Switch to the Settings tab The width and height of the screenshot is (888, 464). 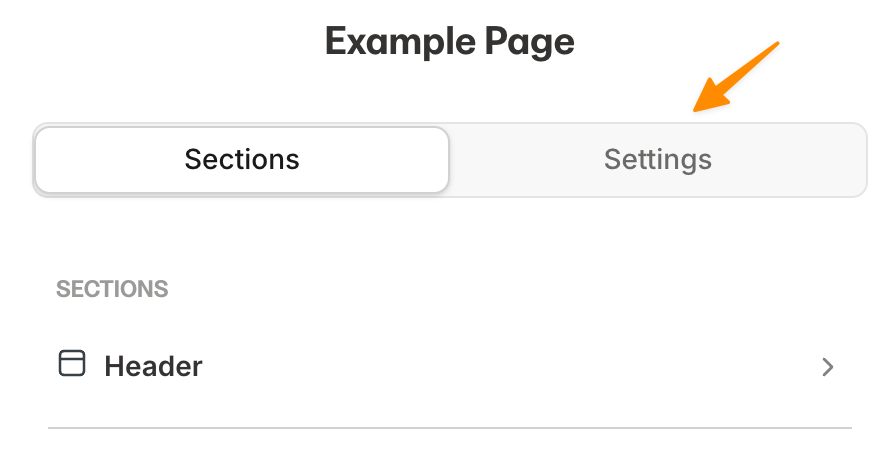point(657,160)
